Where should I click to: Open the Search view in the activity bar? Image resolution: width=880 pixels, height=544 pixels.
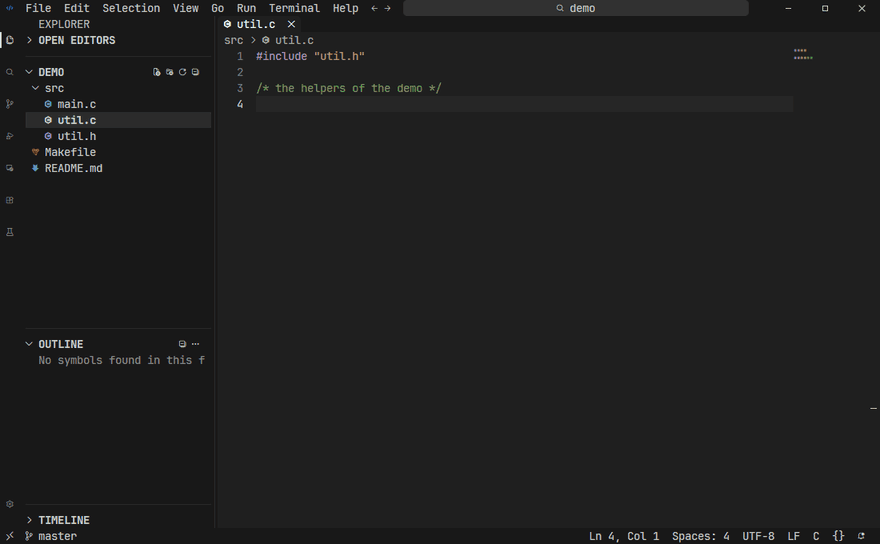pyautogui.click(x=10, y=72)
